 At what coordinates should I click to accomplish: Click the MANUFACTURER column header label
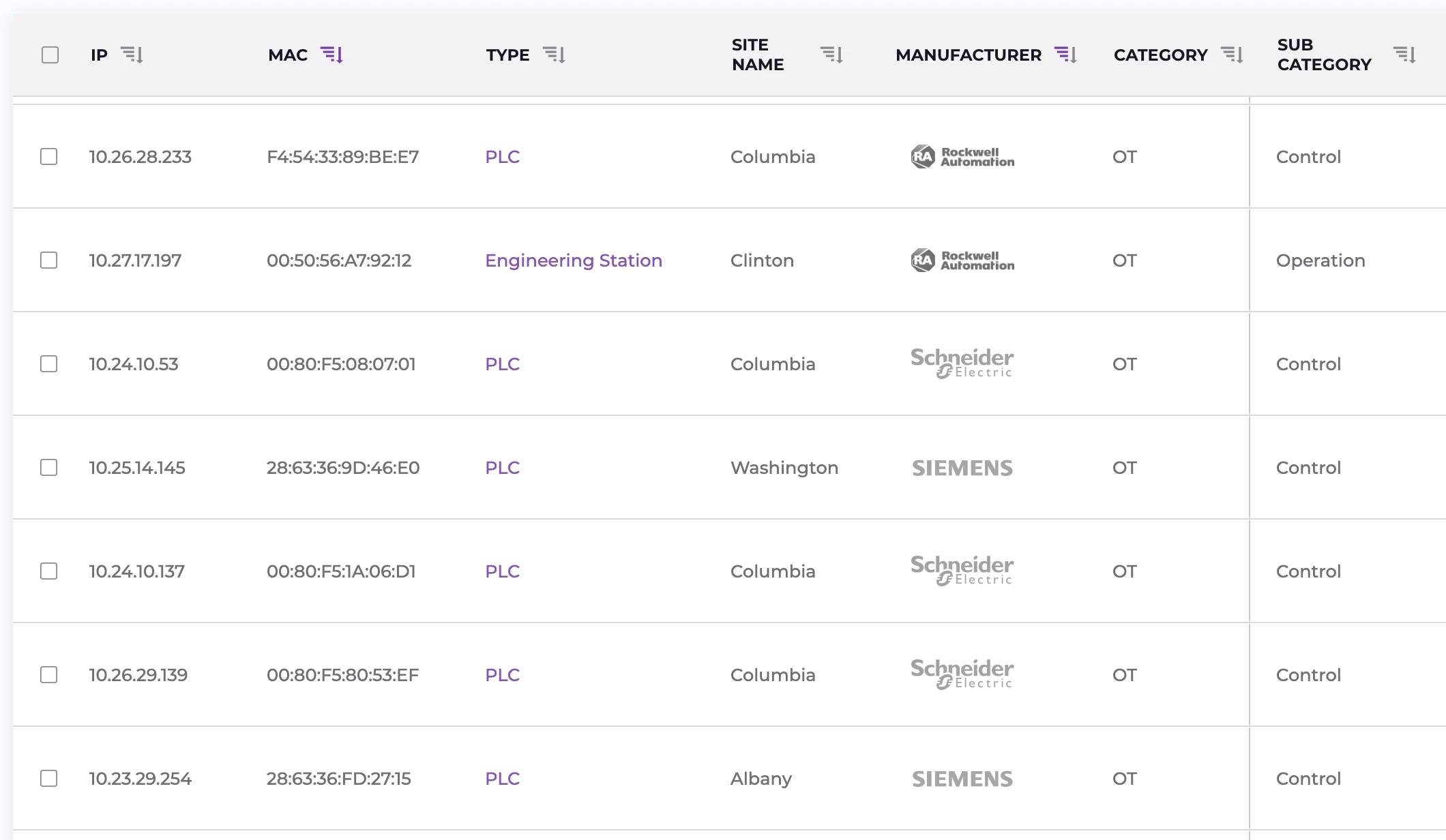click(x=968, y=55)
